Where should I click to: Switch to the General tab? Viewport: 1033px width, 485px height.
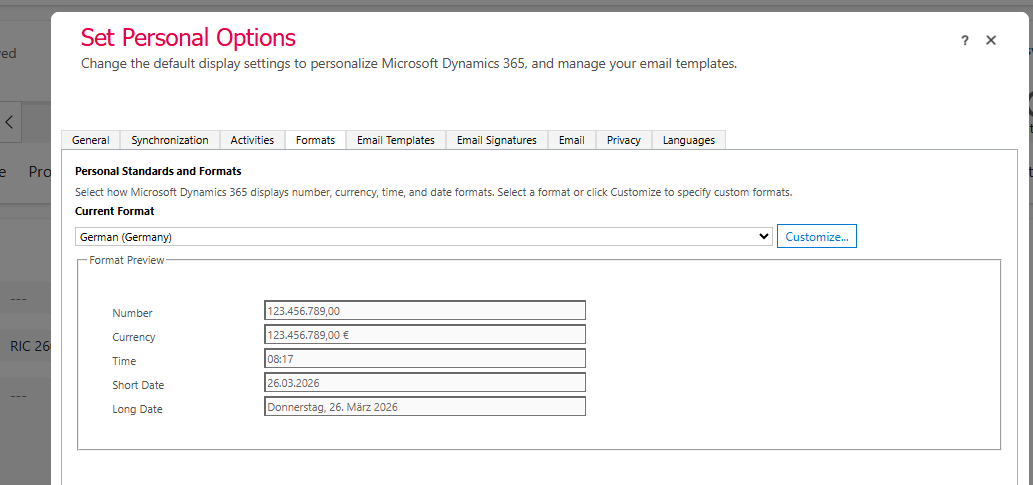click(90, 140)
